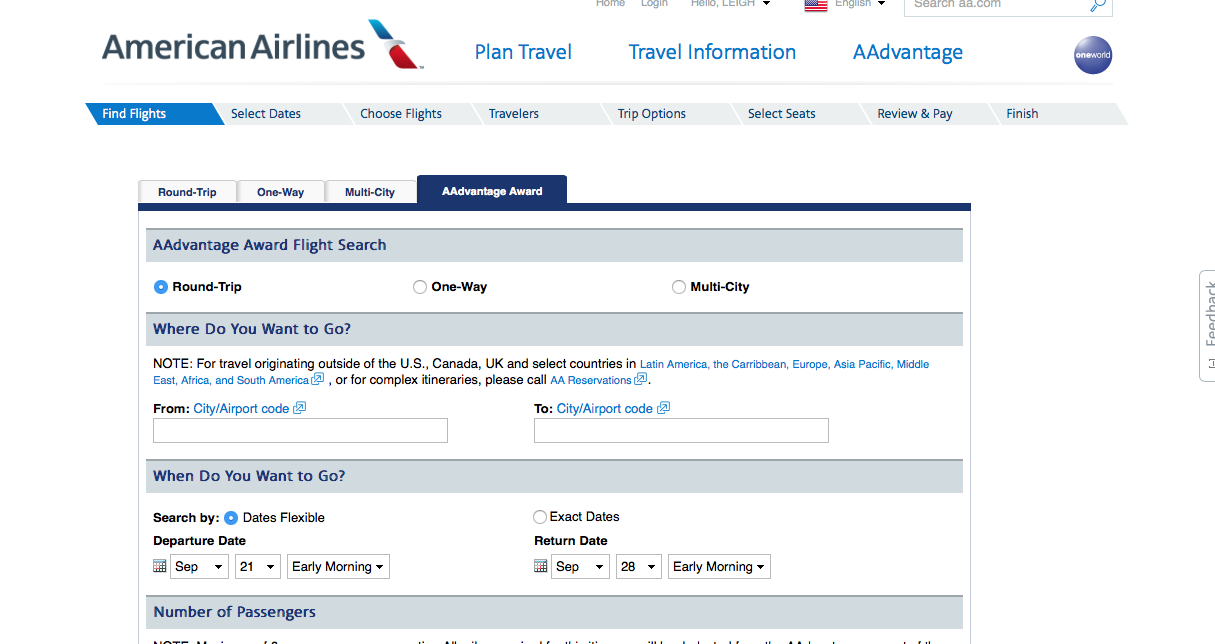This screenshot has height=644, width=1215.
Task: Open the departure date calendar icon
Action: coord(160,566)
